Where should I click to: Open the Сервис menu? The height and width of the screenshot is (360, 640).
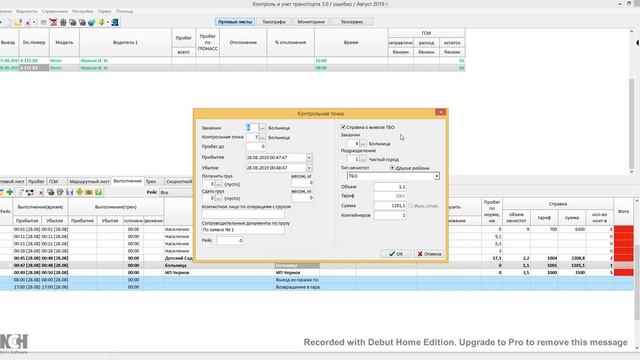(104, 11)
